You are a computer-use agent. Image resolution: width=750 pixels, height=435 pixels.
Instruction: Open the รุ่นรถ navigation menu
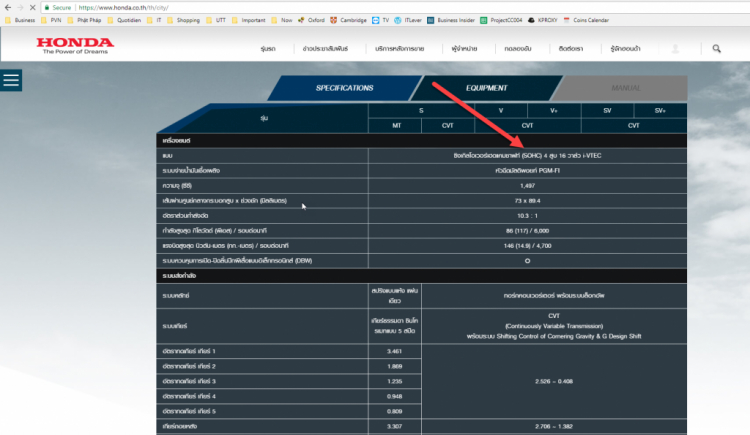268,49
